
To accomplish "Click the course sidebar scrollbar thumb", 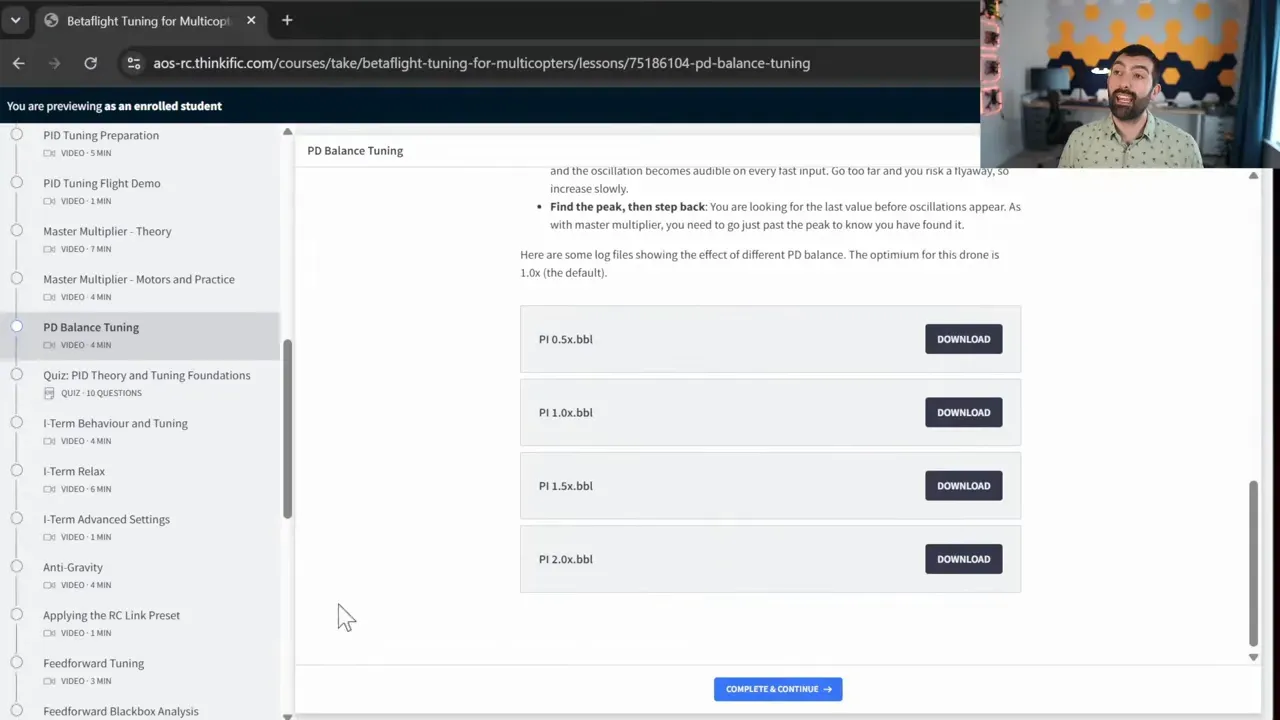I will pyautogui.click(x=287, y=429).
